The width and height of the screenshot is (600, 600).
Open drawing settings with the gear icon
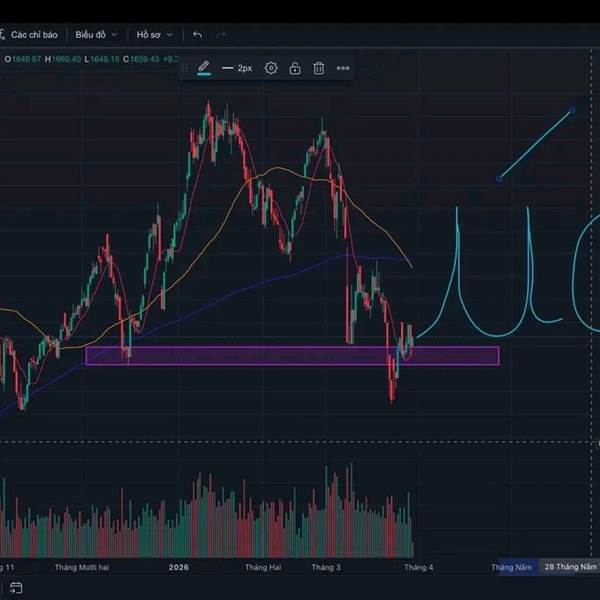(x=271, y=68)
